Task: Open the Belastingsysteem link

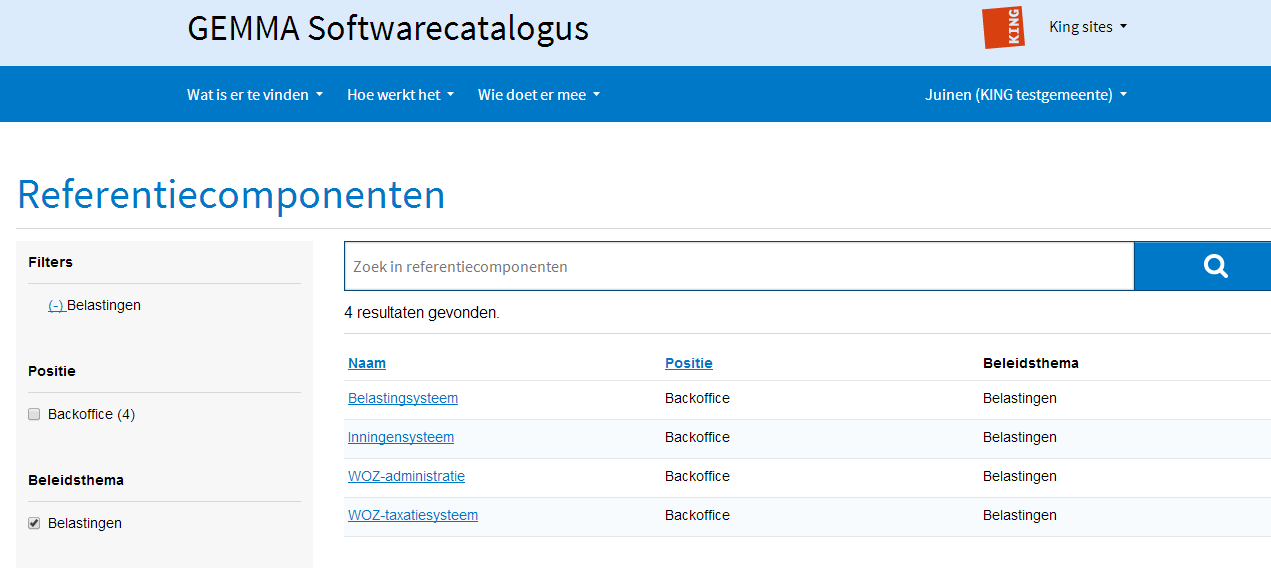Action: (403, 398)
